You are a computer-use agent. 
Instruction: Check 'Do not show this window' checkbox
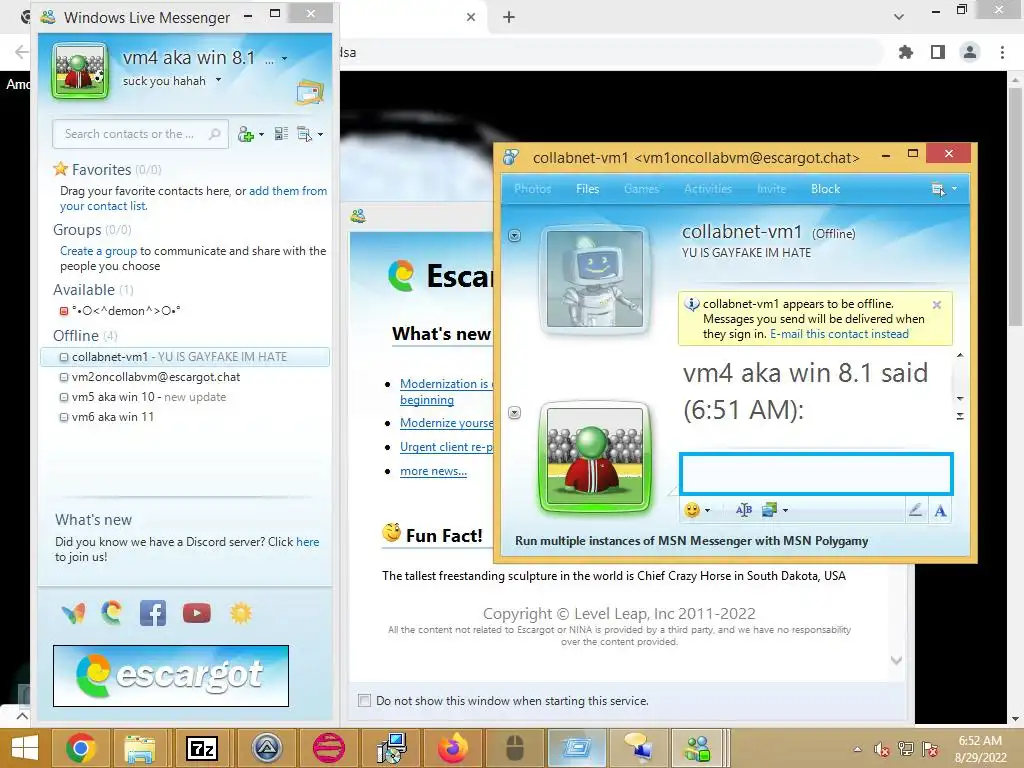click(364, 701)
